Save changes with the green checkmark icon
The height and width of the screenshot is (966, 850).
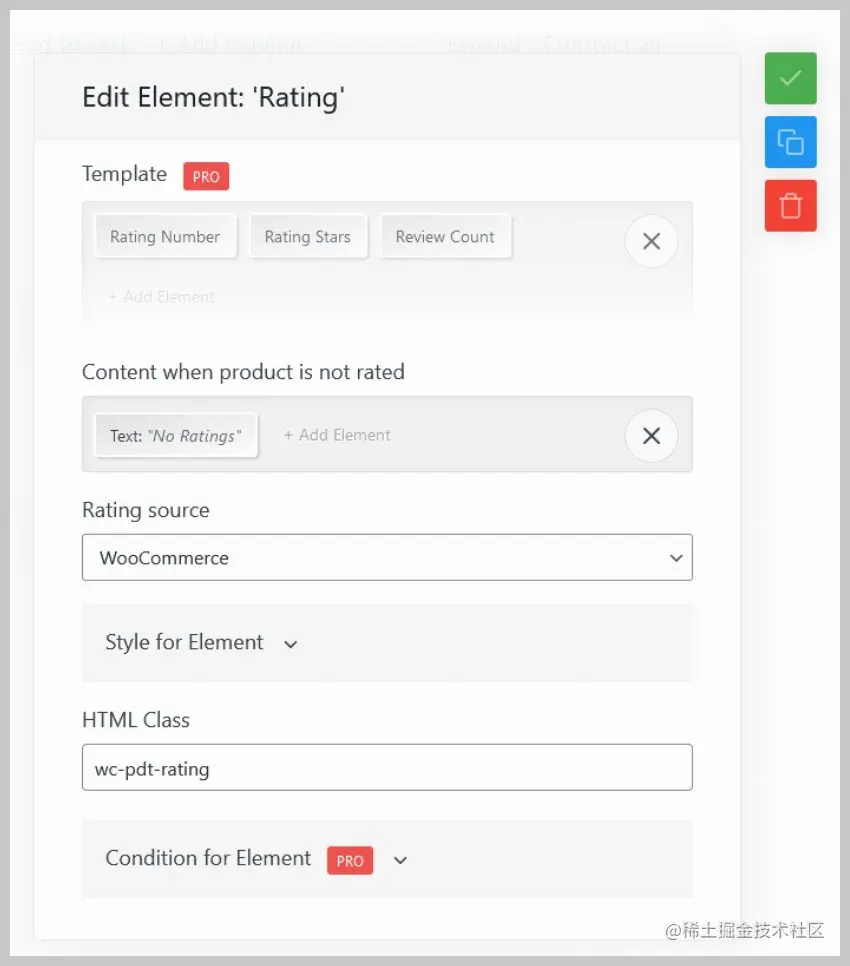tap(790, 78)
